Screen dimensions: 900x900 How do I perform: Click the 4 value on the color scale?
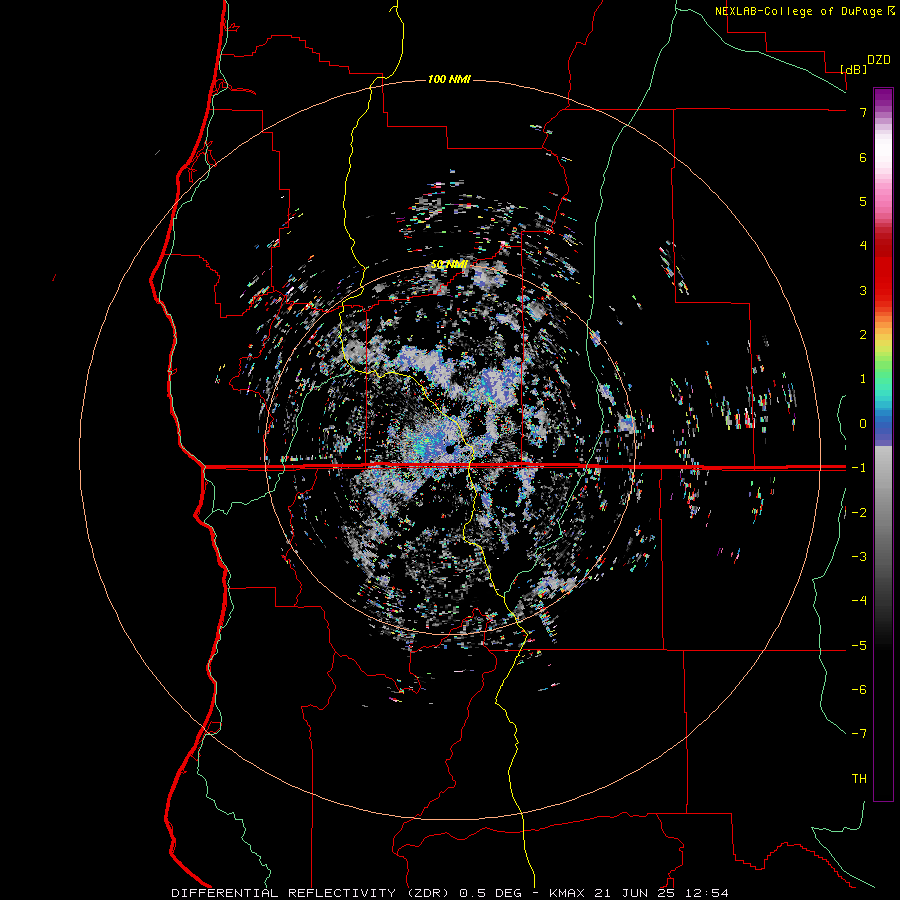pos(863,246)
